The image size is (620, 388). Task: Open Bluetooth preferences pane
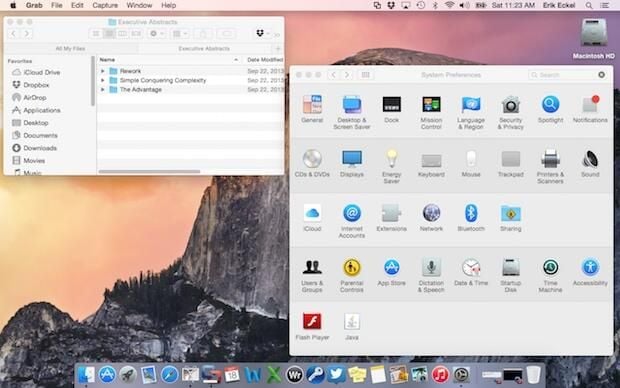click(x=471, y=218)
